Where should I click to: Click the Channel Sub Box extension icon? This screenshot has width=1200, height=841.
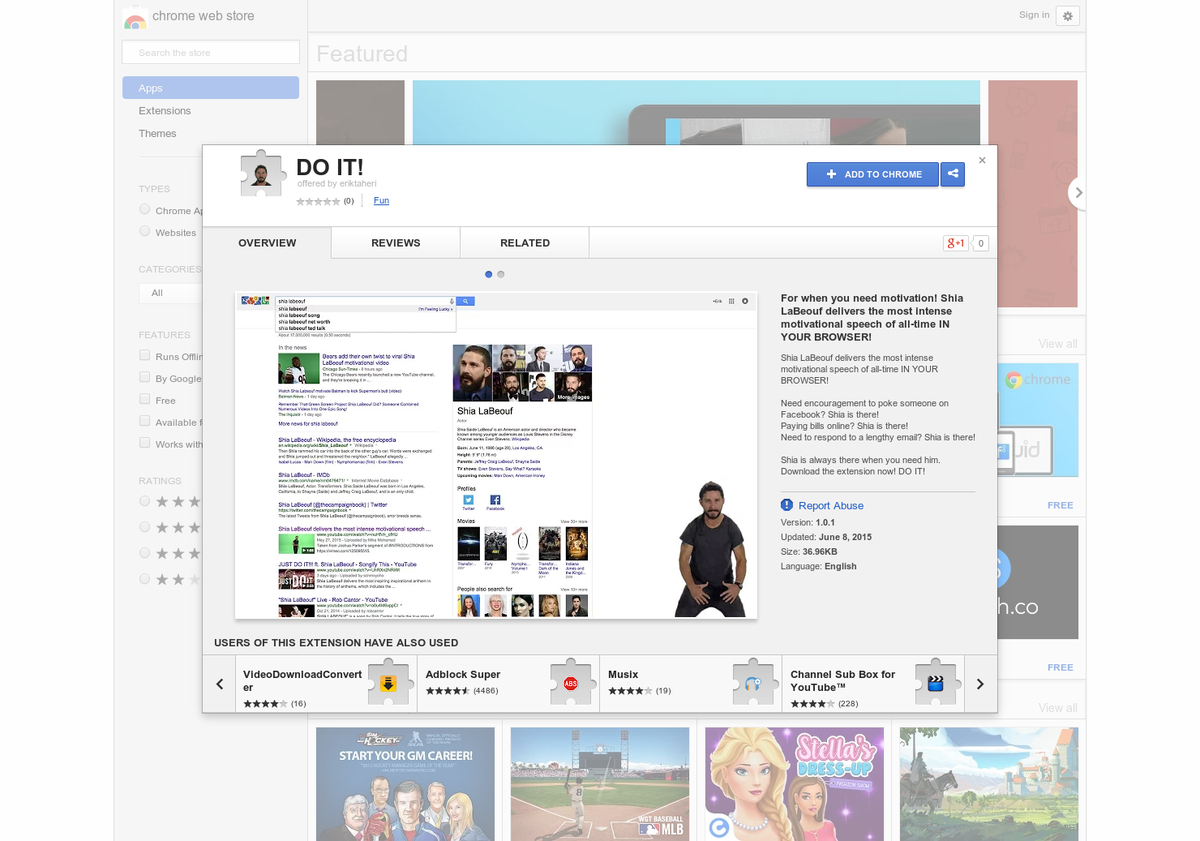(936, 681)
